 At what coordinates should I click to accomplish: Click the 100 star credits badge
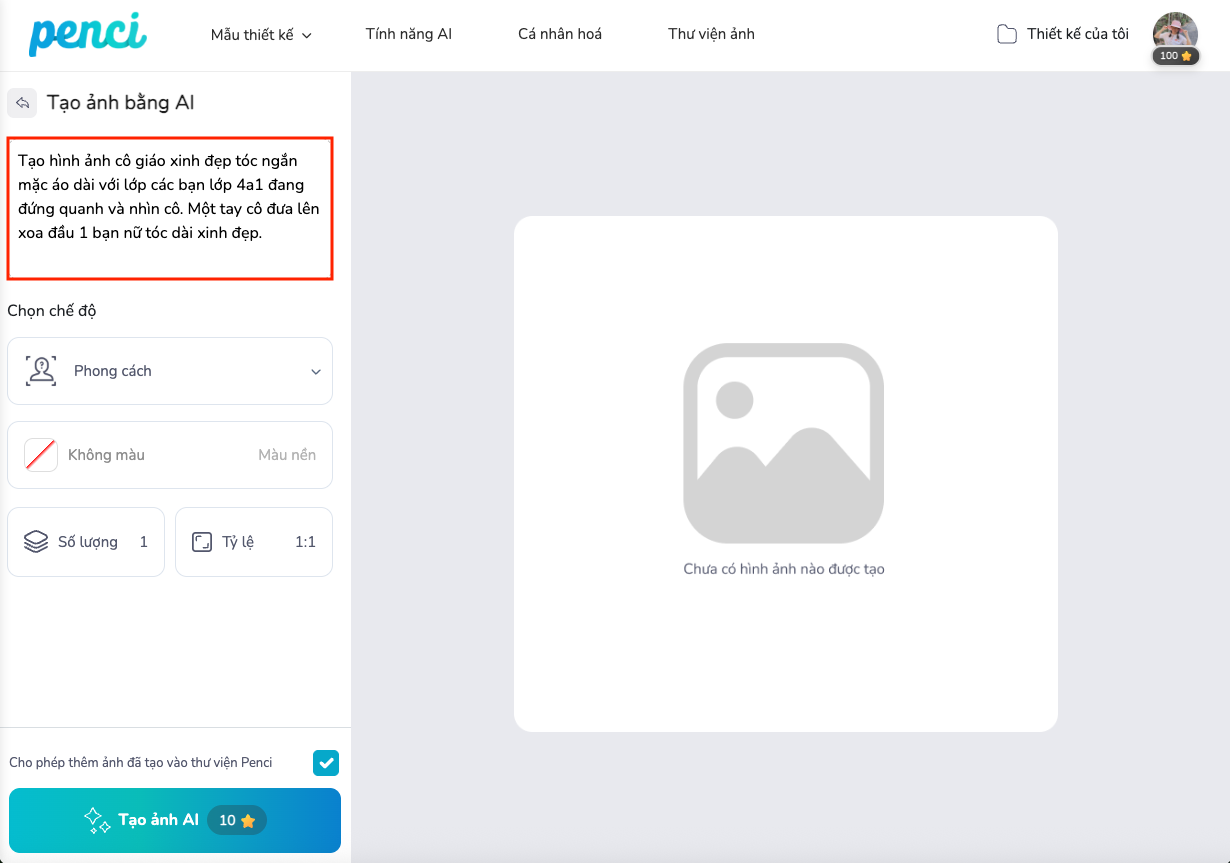pos(1175,56)
